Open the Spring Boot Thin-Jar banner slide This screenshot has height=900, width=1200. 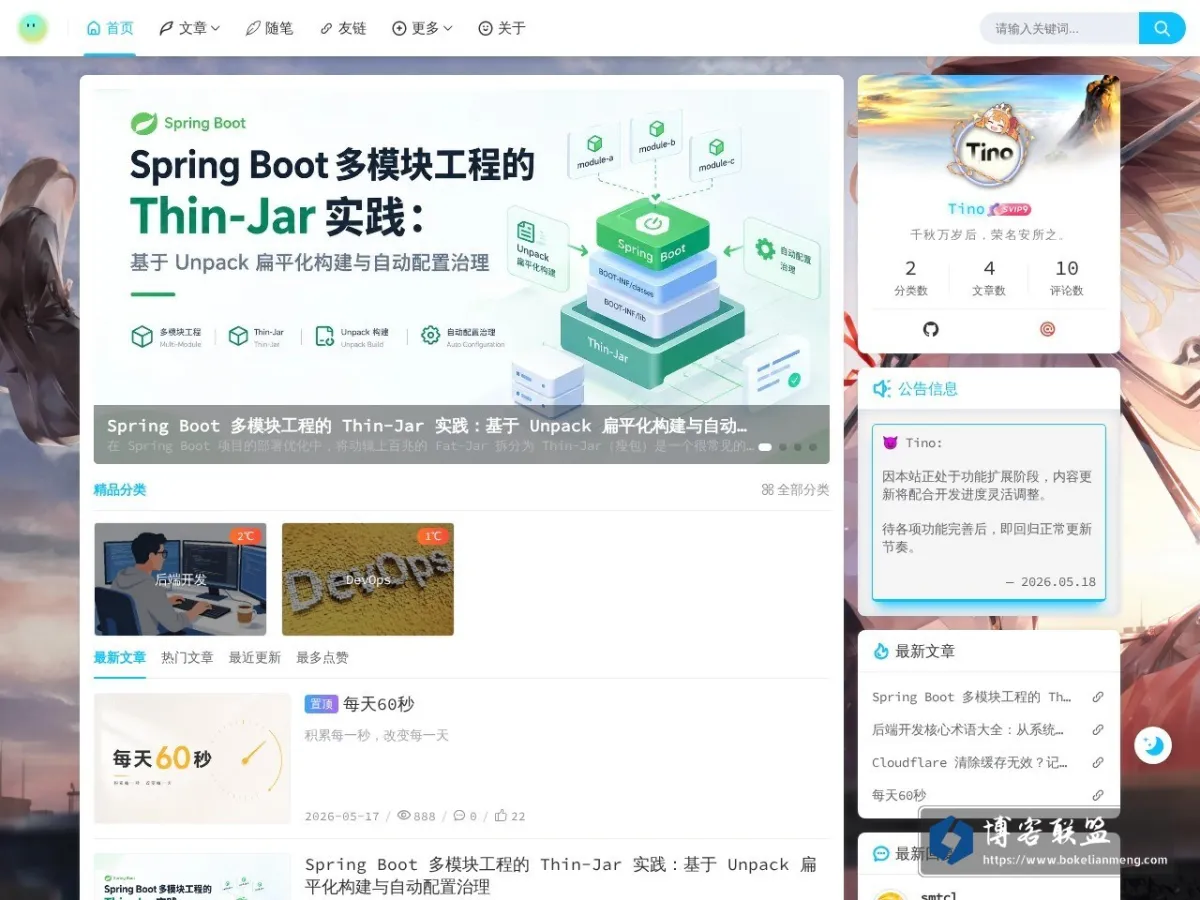(x=461, y=276)
